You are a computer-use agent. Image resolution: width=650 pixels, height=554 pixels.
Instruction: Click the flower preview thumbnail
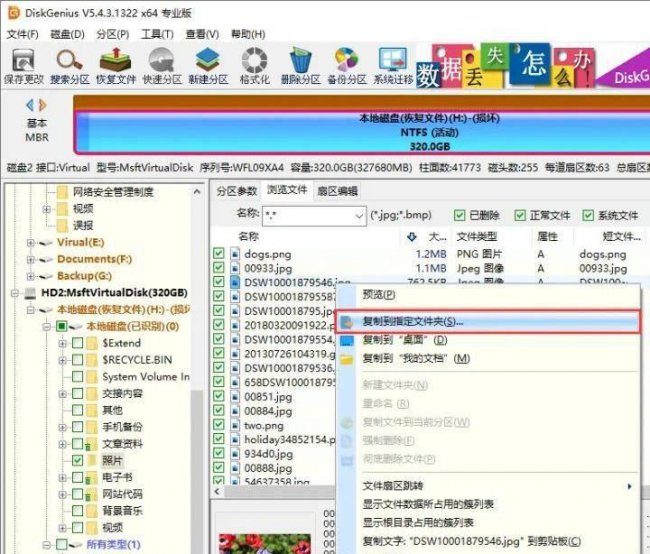[x=264, y=543]
